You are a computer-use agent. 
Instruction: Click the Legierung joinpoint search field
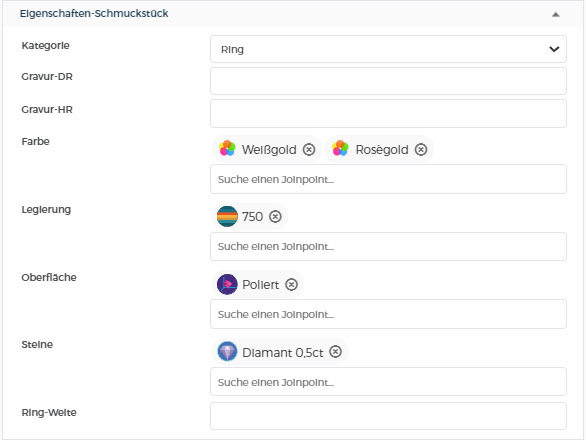click(x=388, y=247)
